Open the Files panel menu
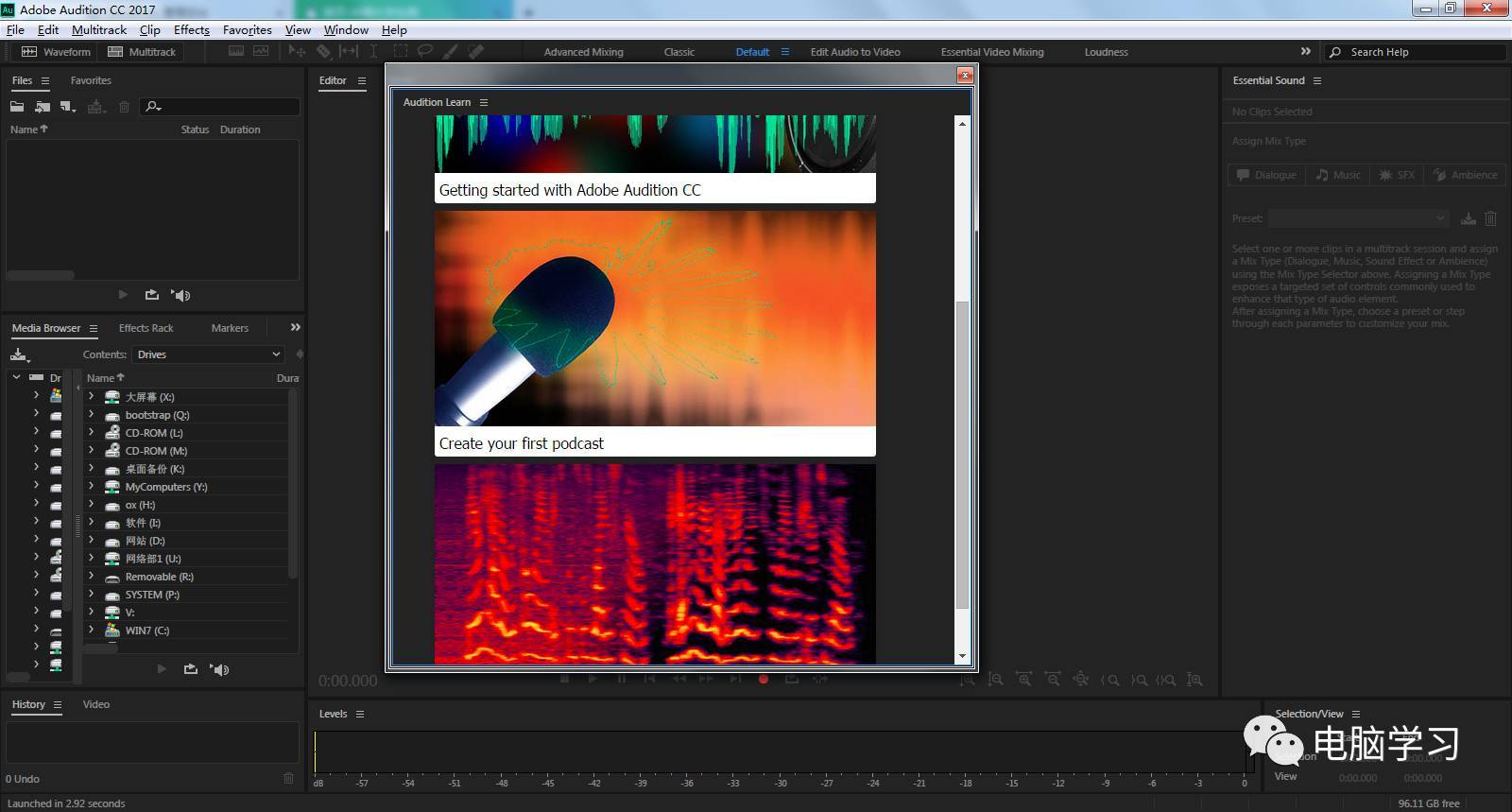The width and height of the screenshot is (1512, 812). pyautogui.click(x=45, y=80)
